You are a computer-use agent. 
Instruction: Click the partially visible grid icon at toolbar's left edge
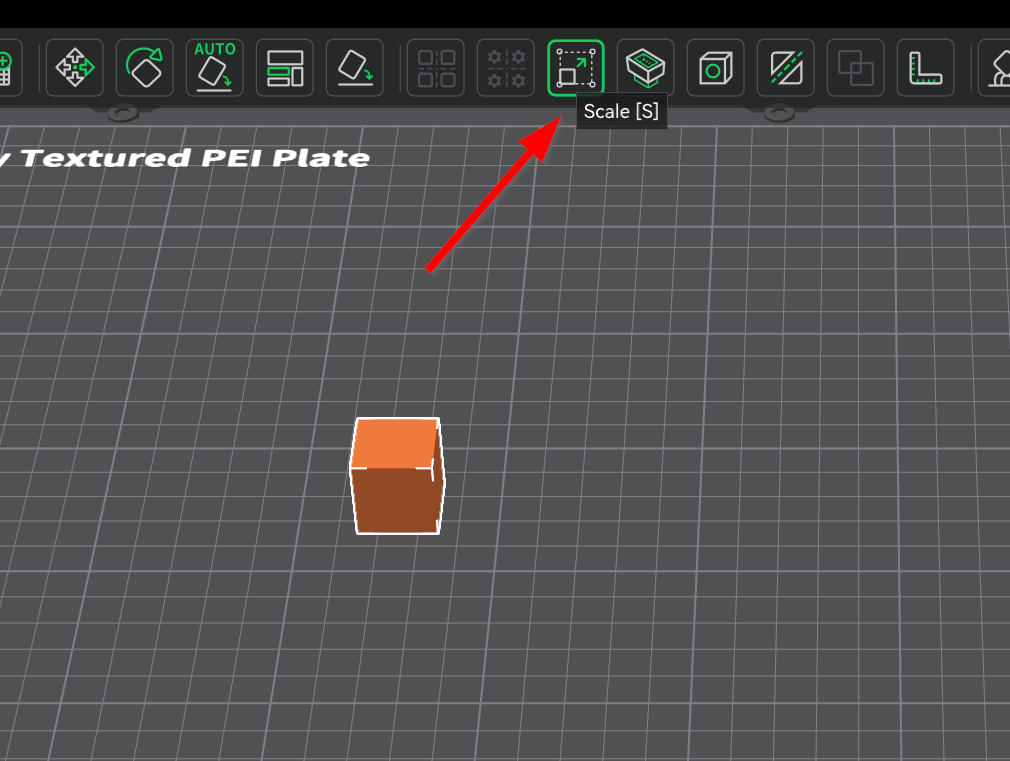[x=6, y=68]
